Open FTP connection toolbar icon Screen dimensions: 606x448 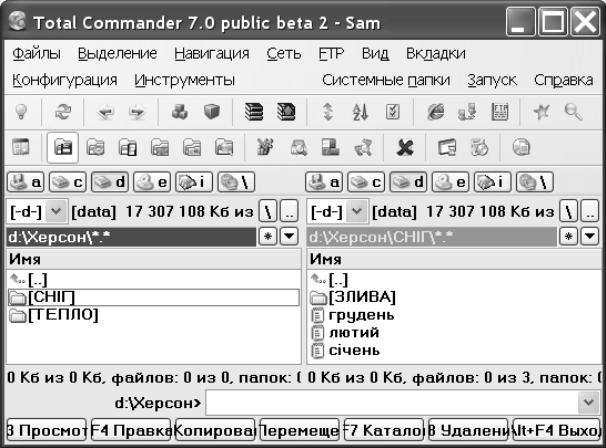pyautogui.click(x=500, y=112)
